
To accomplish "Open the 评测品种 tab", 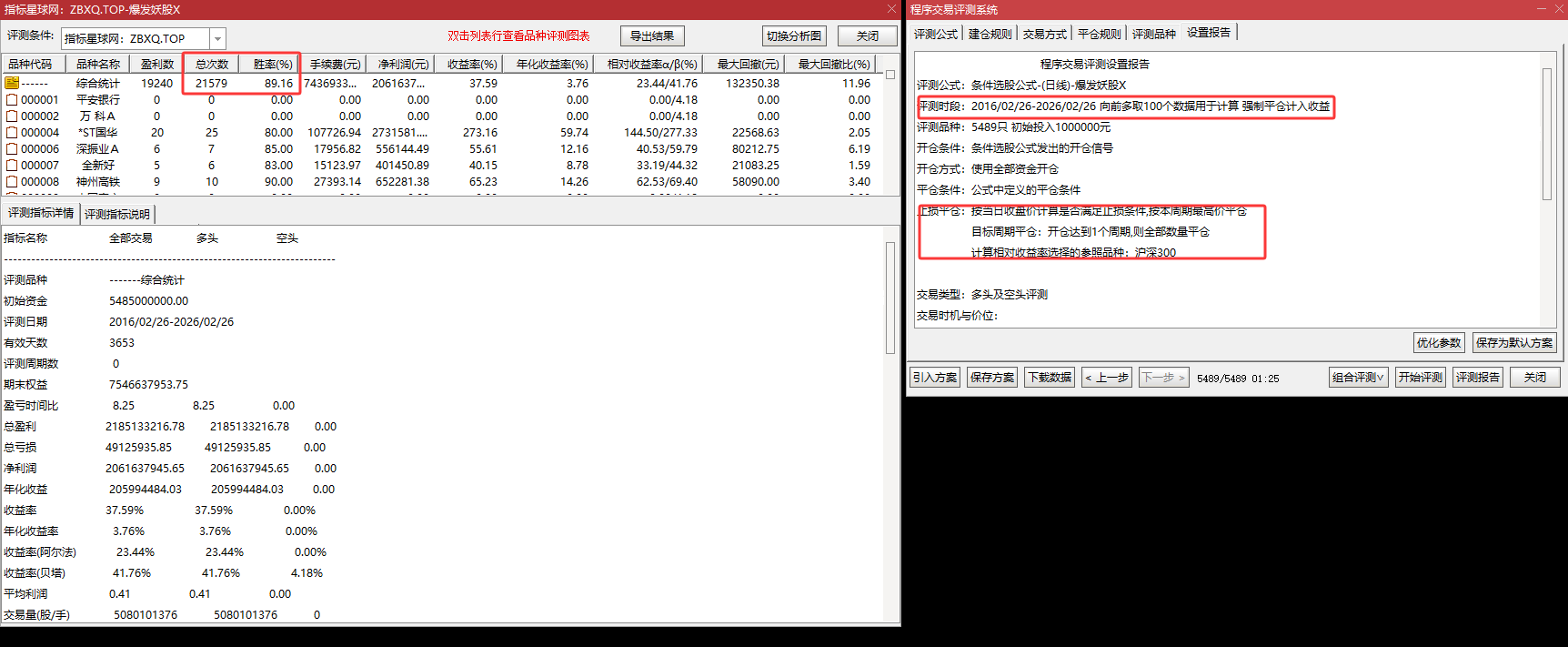I will (x=1153, y=34).
